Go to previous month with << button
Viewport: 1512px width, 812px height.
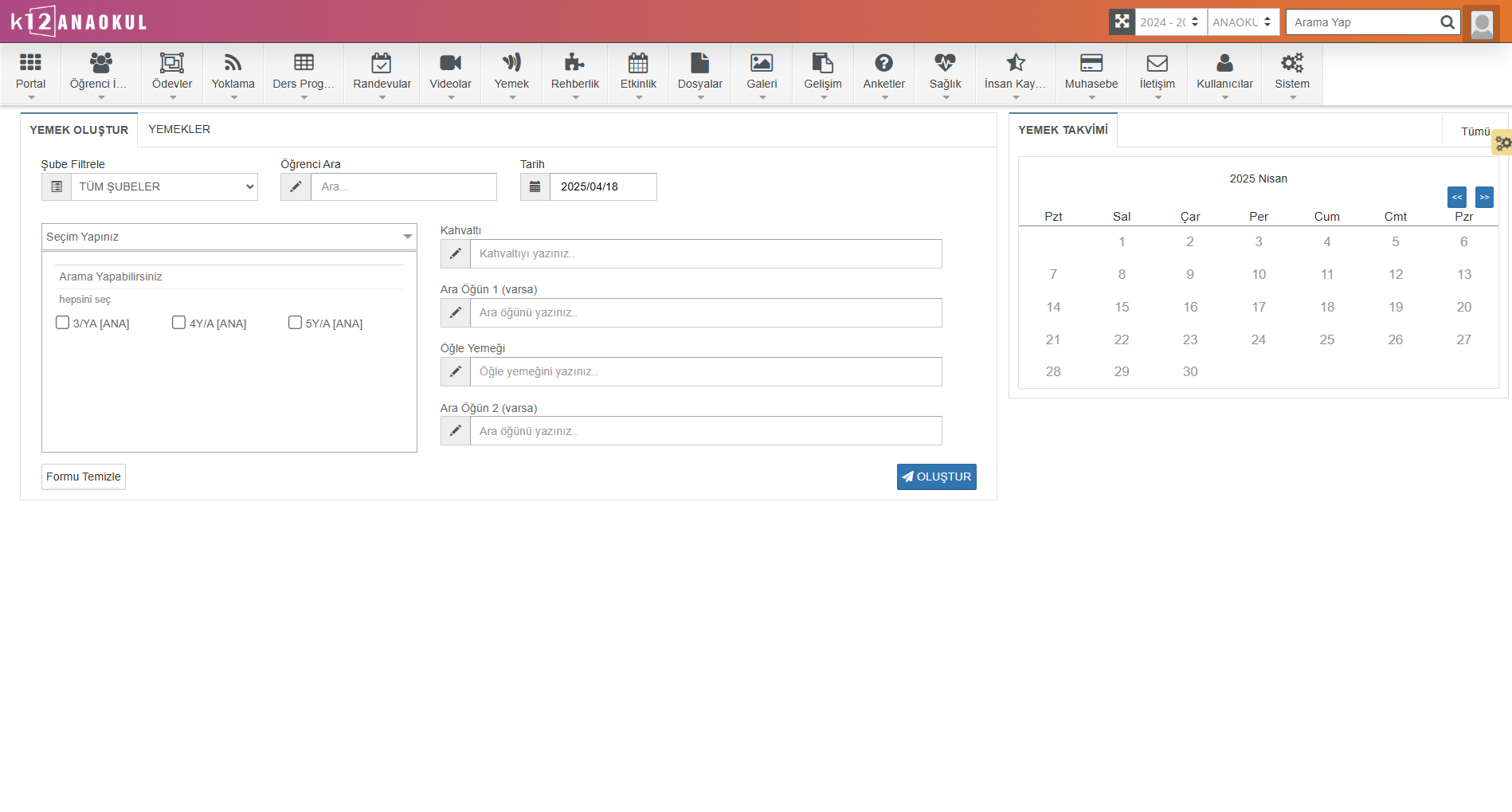tap(1456, 197)
